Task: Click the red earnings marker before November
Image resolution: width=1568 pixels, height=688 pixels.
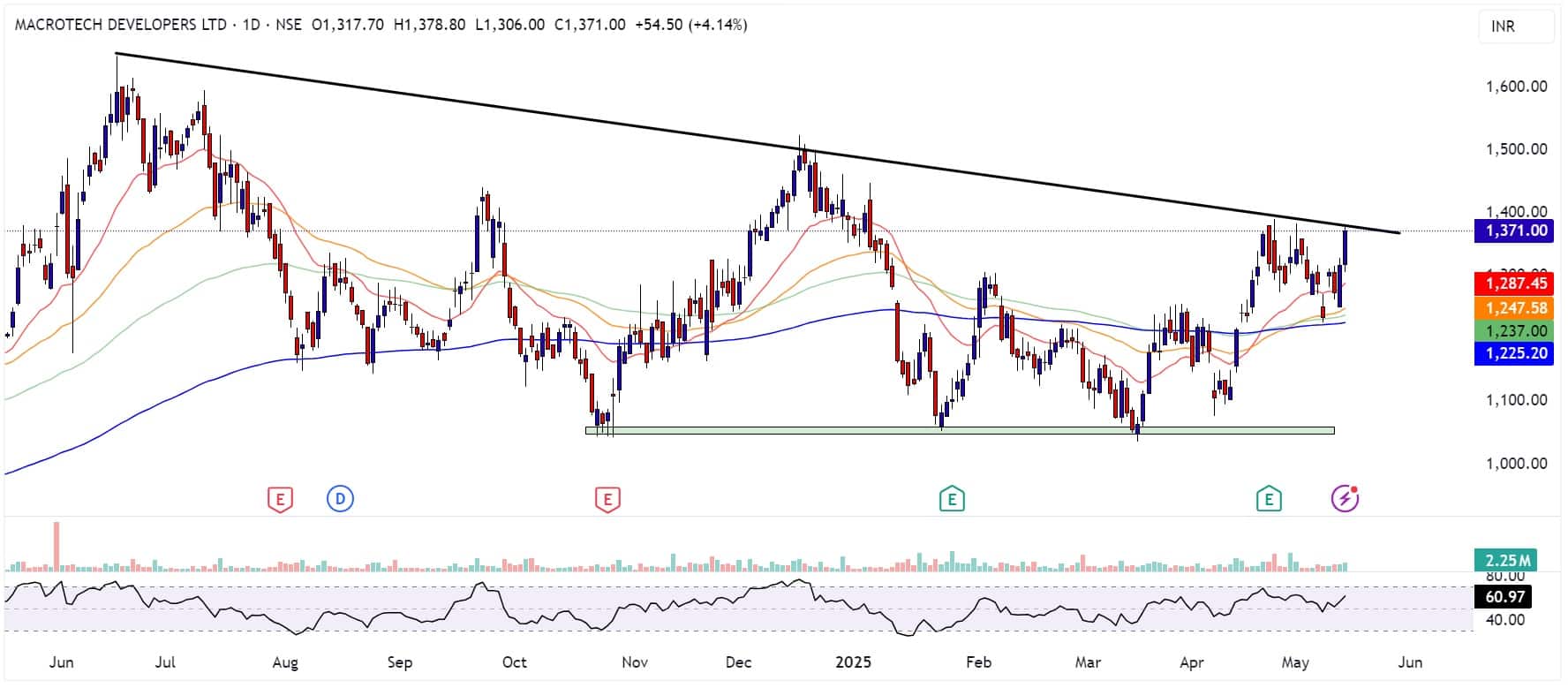Action: 607,500
